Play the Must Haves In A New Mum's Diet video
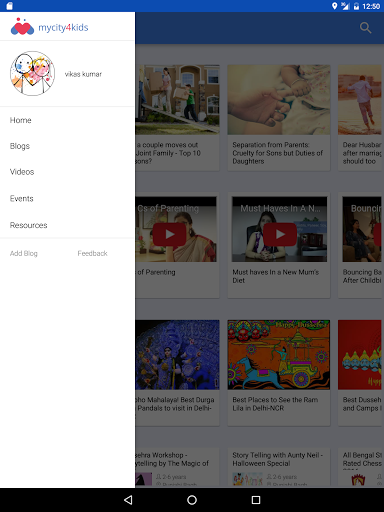This screenshot has height=512, width=384. pos(280,234)
